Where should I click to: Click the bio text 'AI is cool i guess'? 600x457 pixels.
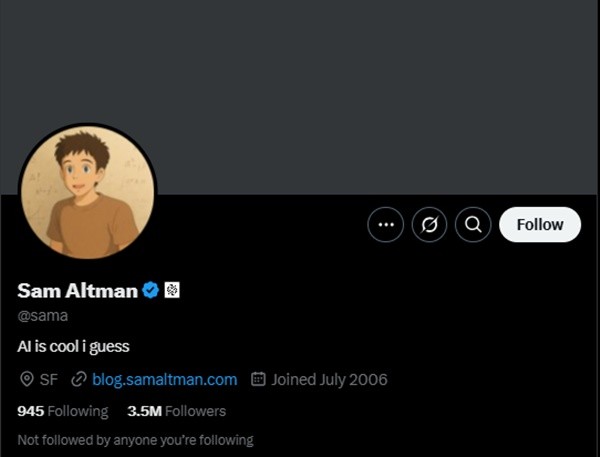point(74,346)
